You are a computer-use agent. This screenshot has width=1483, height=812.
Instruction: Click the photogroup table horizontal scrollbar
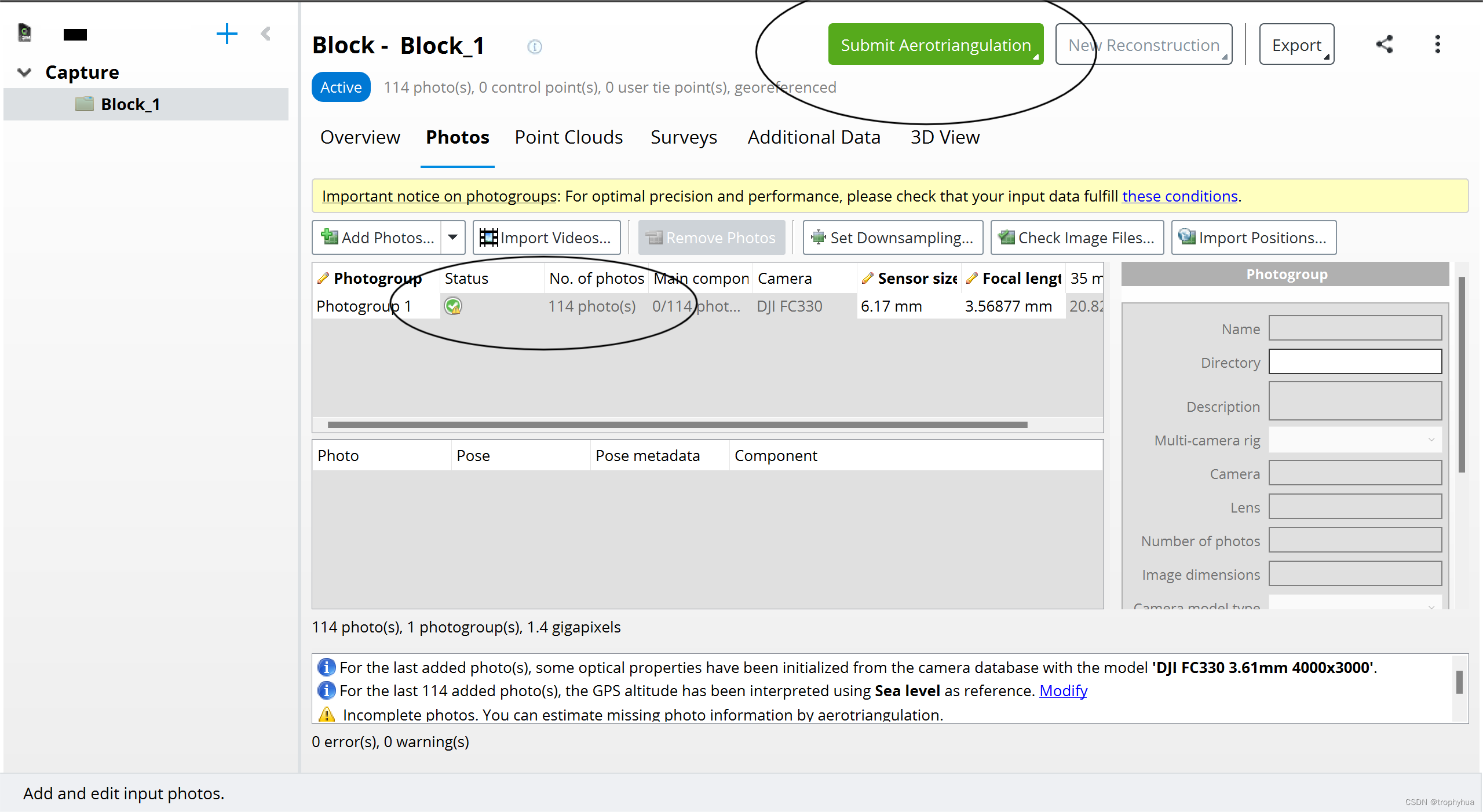(677, 425)
